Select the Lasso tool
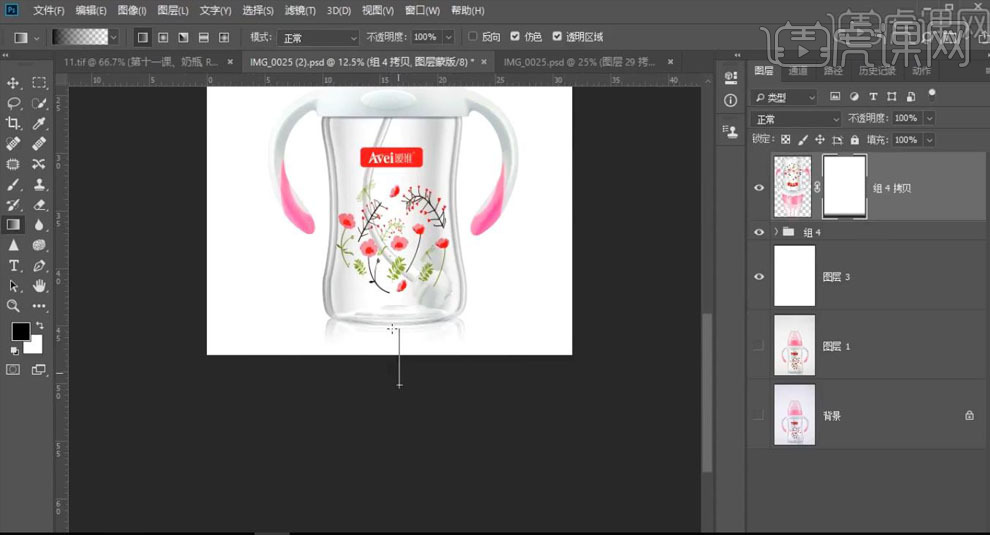Screen dimensions: 990x535 tap(14, 103)
